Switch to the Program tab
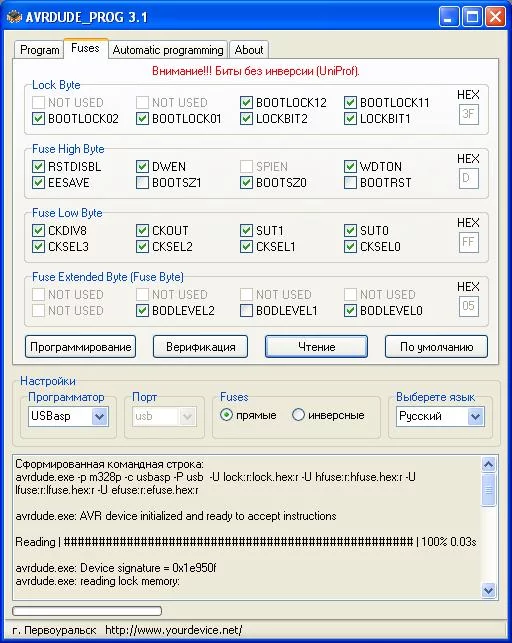The height and width of the screenshot is (643, 512). [39, 50]
